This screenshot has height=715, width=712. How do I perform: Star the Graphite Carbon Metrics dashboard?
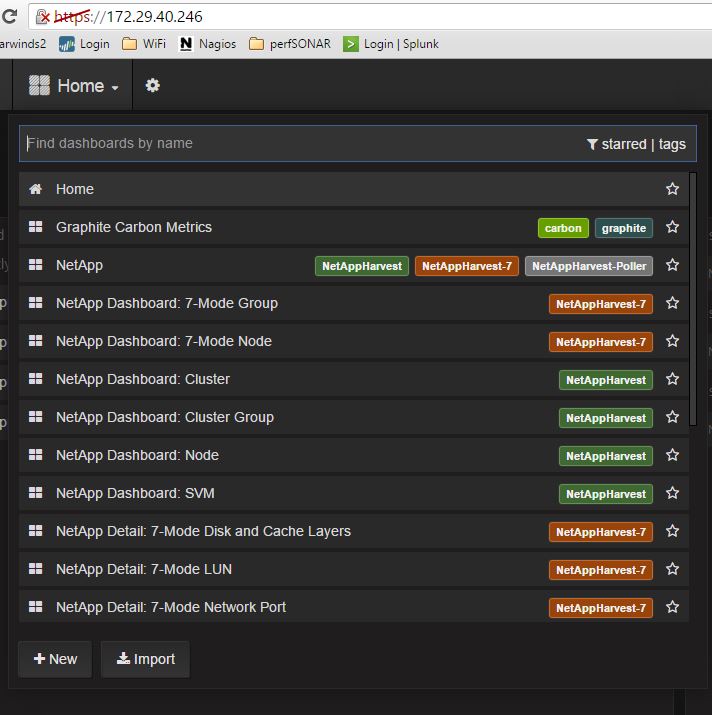click(672, 227)
